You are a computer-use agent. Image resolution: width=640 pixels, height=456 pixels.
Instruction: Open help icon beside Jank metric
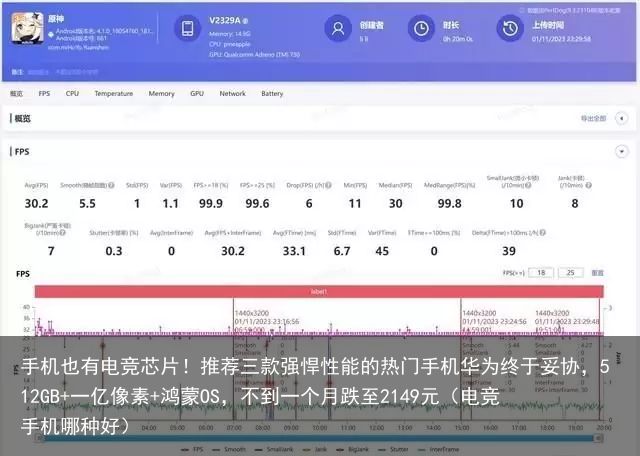(588, 185)
